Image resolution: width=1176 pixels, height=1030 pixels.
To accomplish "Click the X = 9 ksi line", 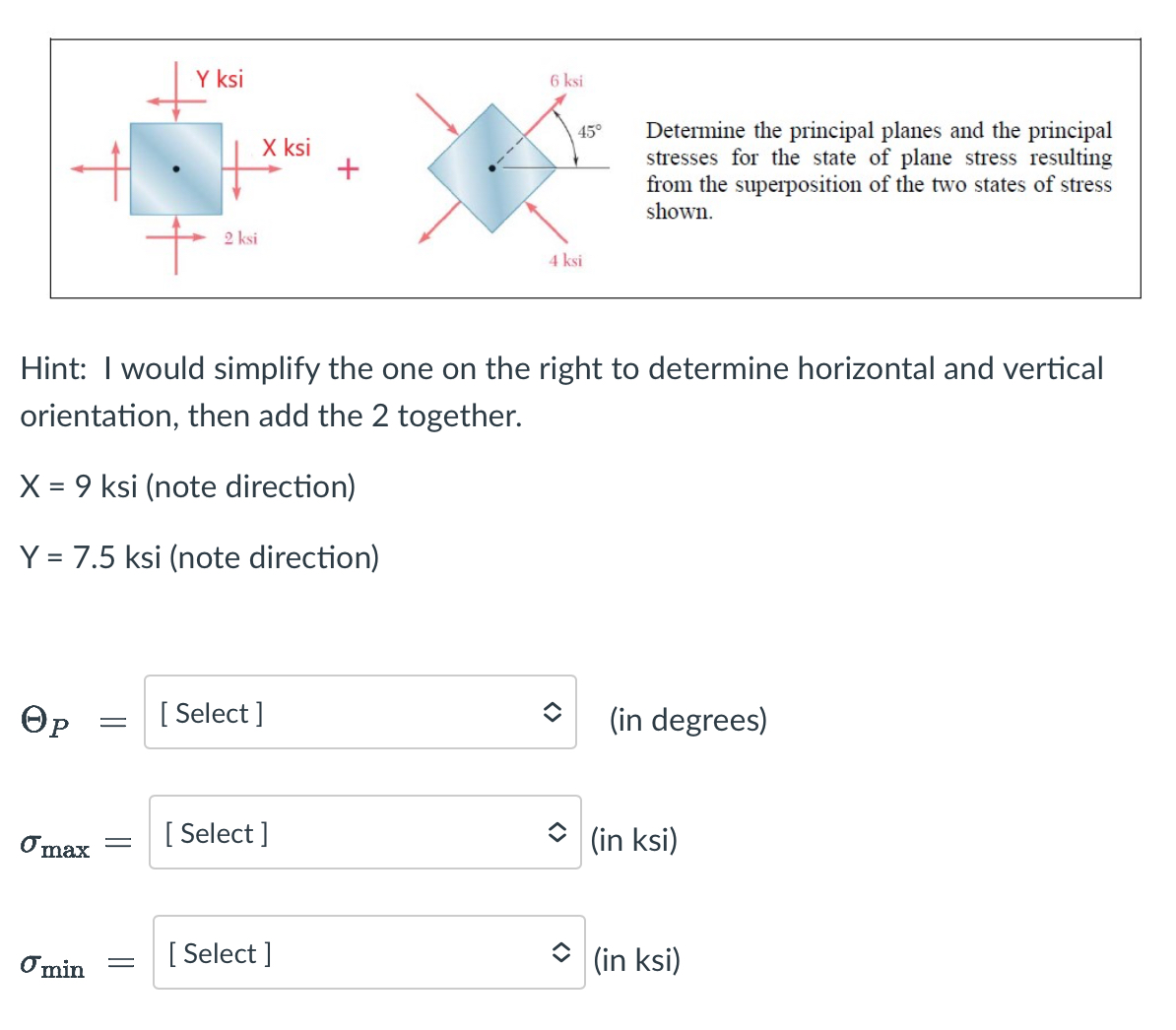I will (187, 485).
